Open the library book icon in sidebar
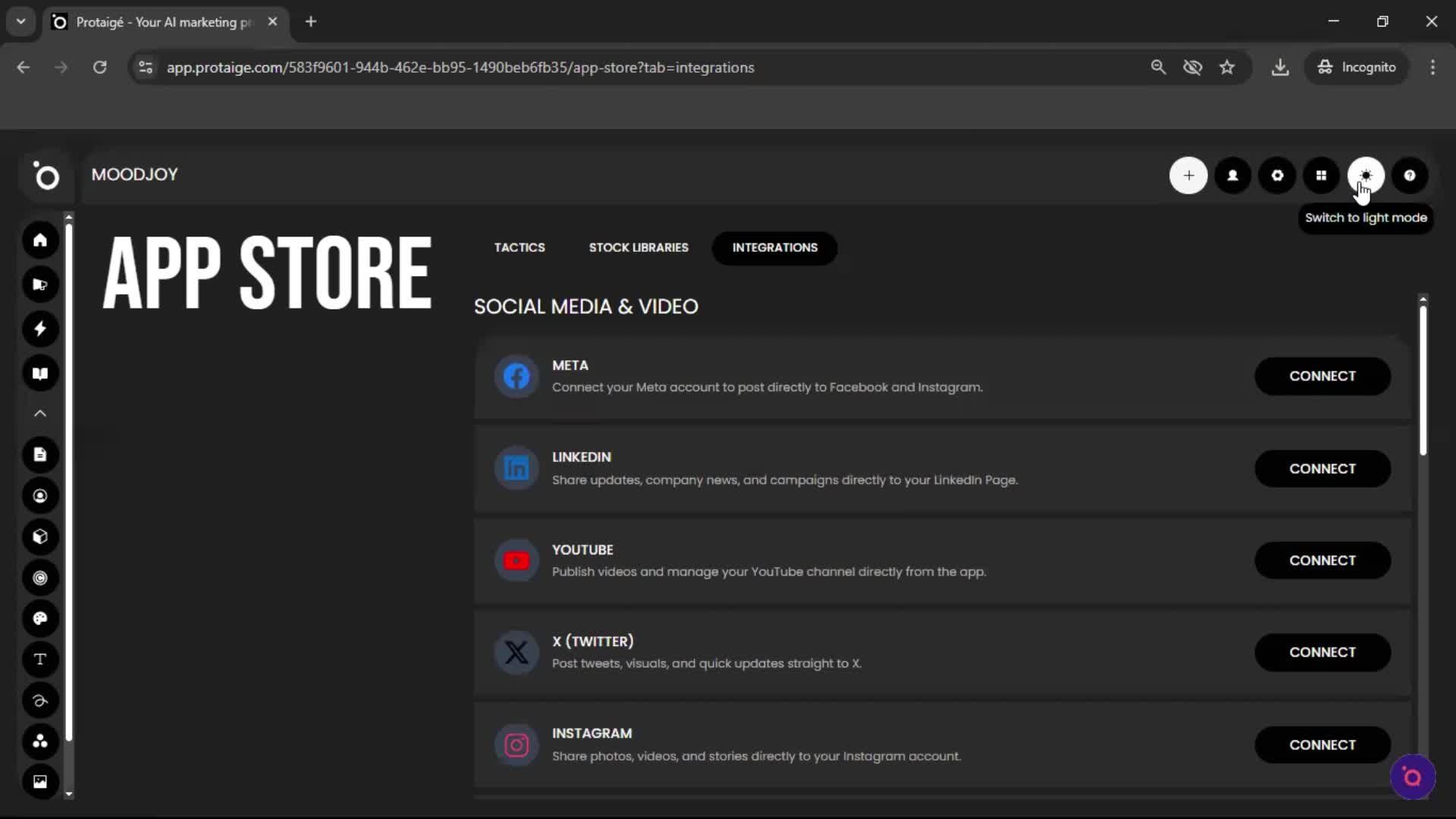The image size is (1456, 819). point(40,373)
